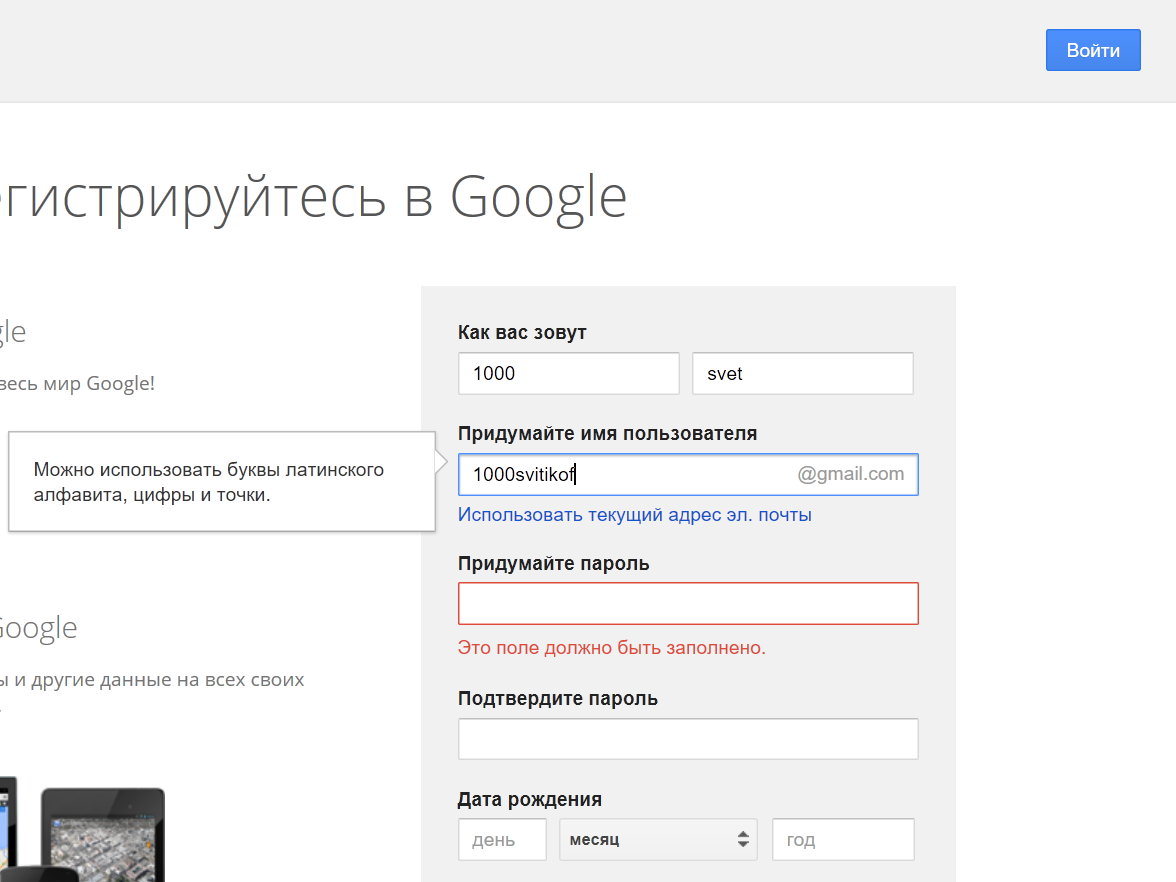Click the 'Это поле должно быть заполнено.' error text
Screen dimensions: 1176x882
point(611,648)
